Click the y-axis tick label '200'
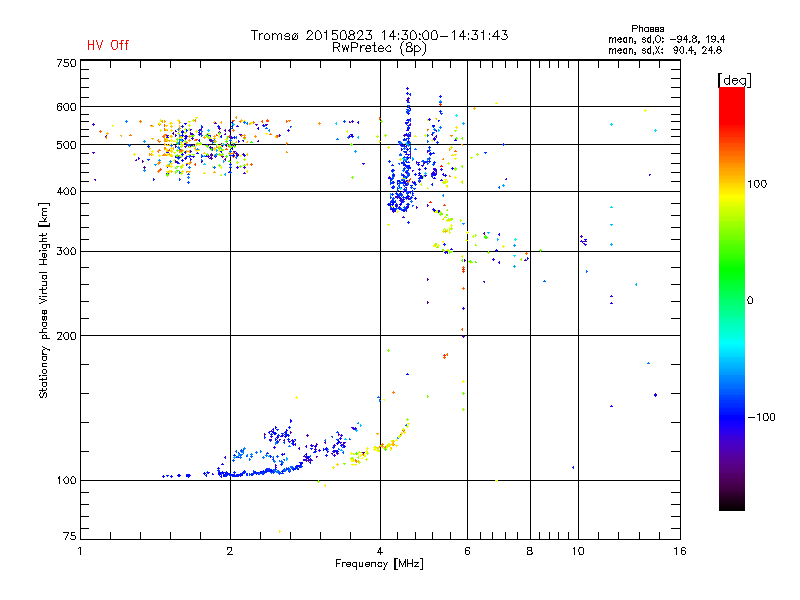Image resolution: width=800 pixels, height=600 pixels. pos(66,336)
